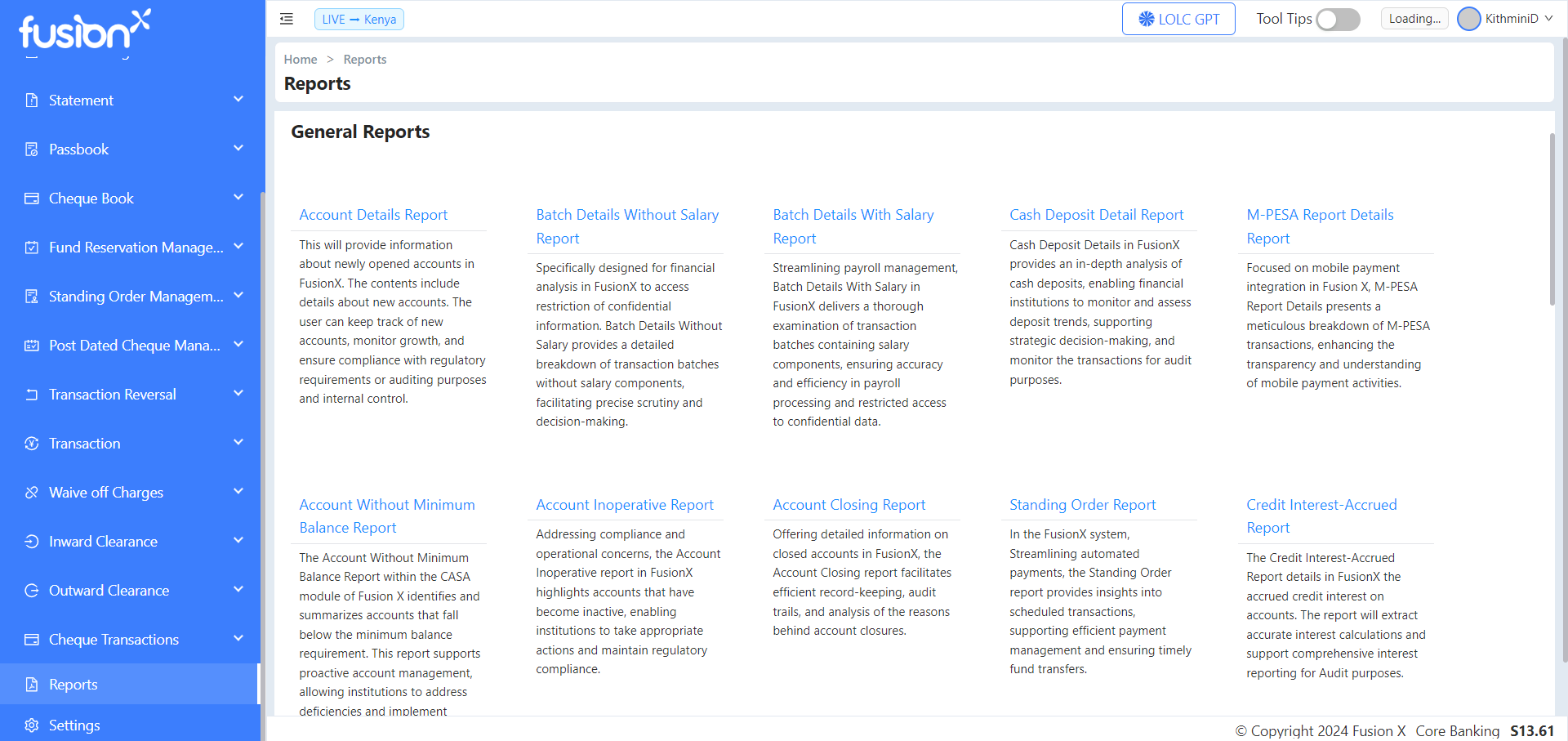Viewport: 1568px width, 741px height.
Task: Select the Inward Clearance icon
Action: (31, 541)
